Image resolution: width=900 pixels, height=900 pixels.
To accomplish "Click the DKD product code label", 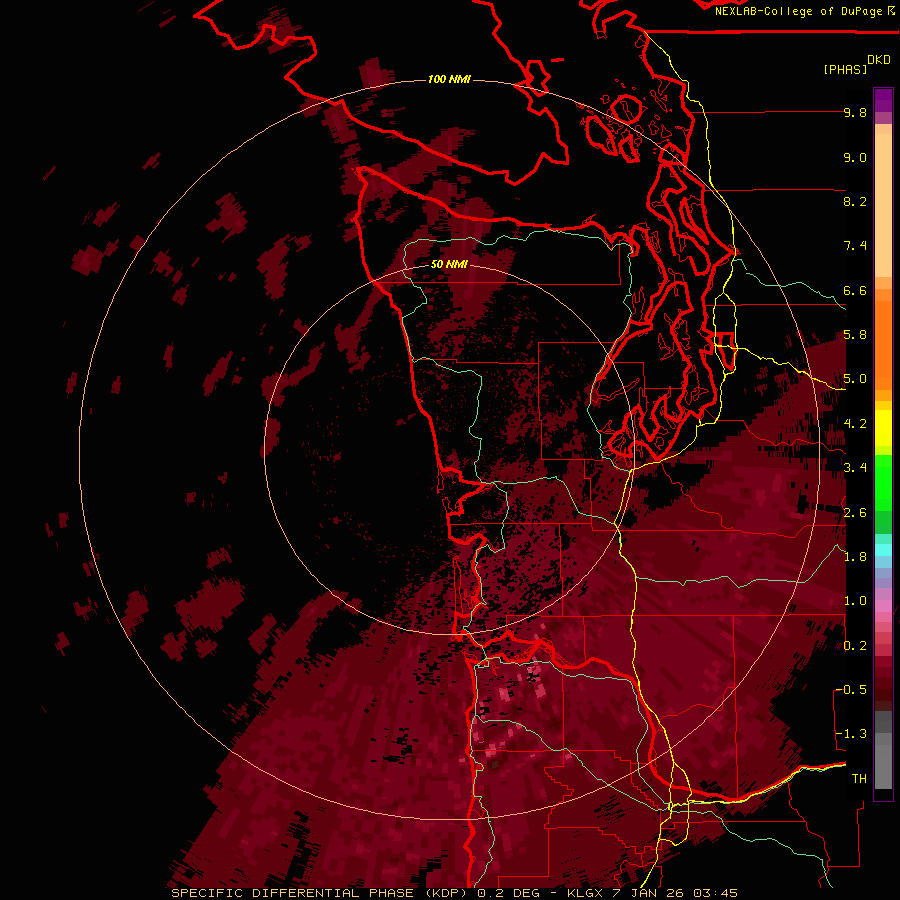I will [879, 60].
